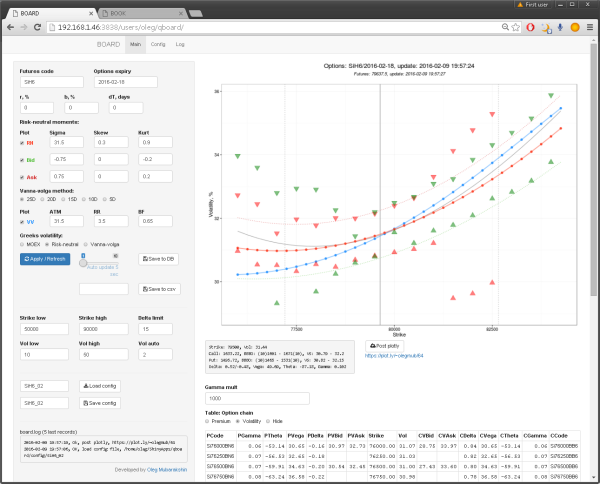Click the Save to csv button
The image size is (600, 484).
tap(159, 289)
